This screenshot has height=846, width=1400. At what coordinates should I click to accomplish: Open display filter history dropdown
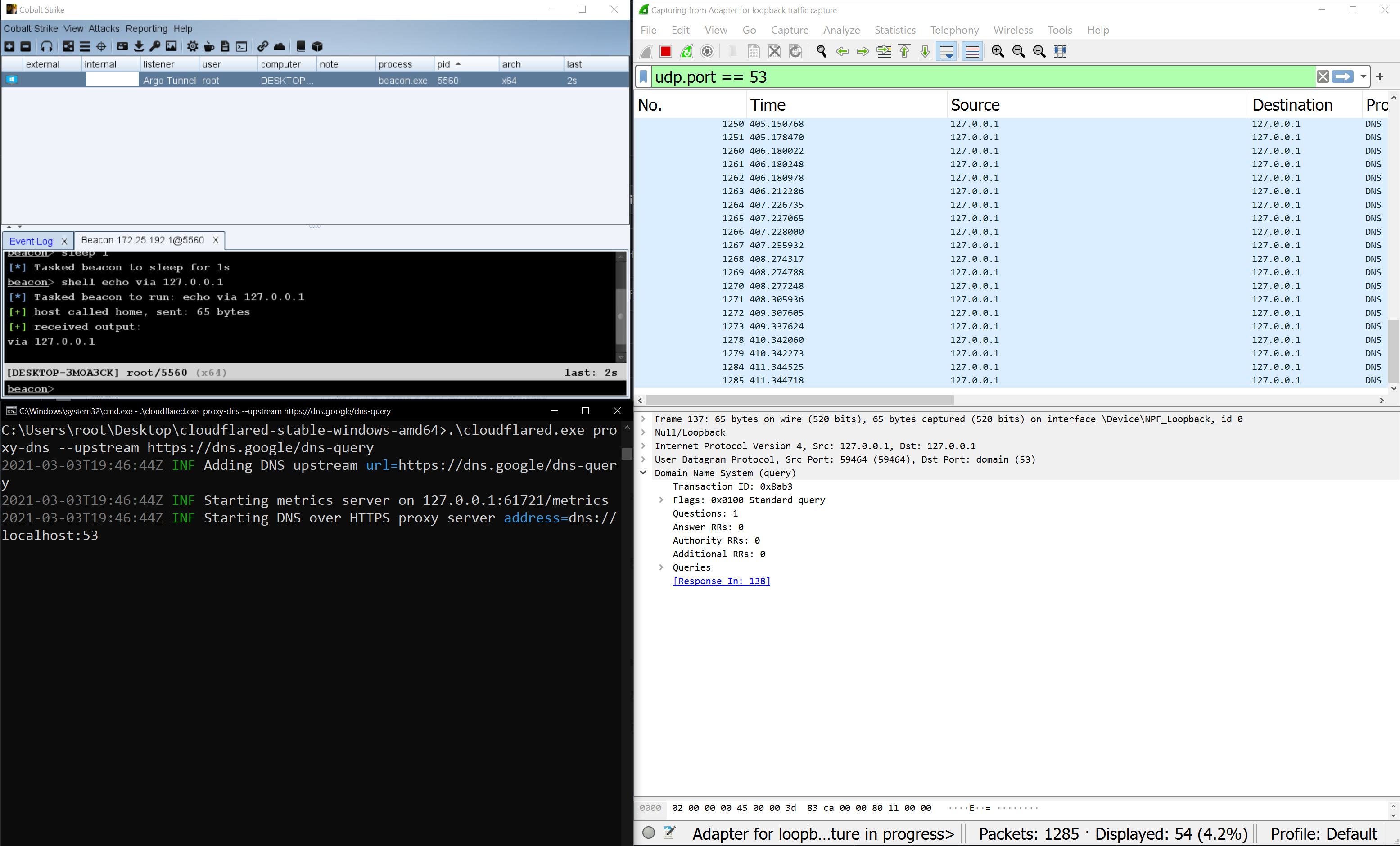click(x=1363, y=76)
